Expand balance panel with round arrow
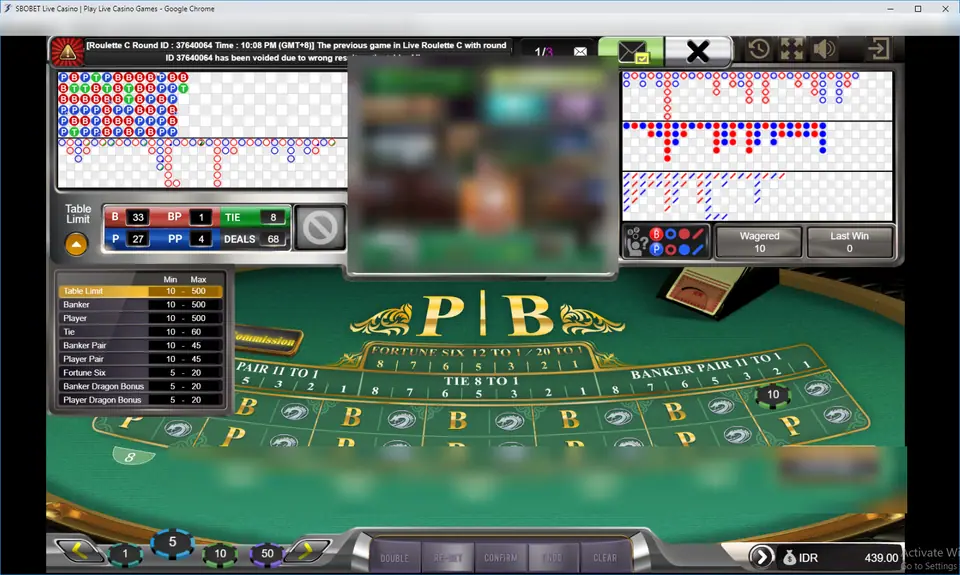Screen dimensions: 960x575 pos(762,557)
